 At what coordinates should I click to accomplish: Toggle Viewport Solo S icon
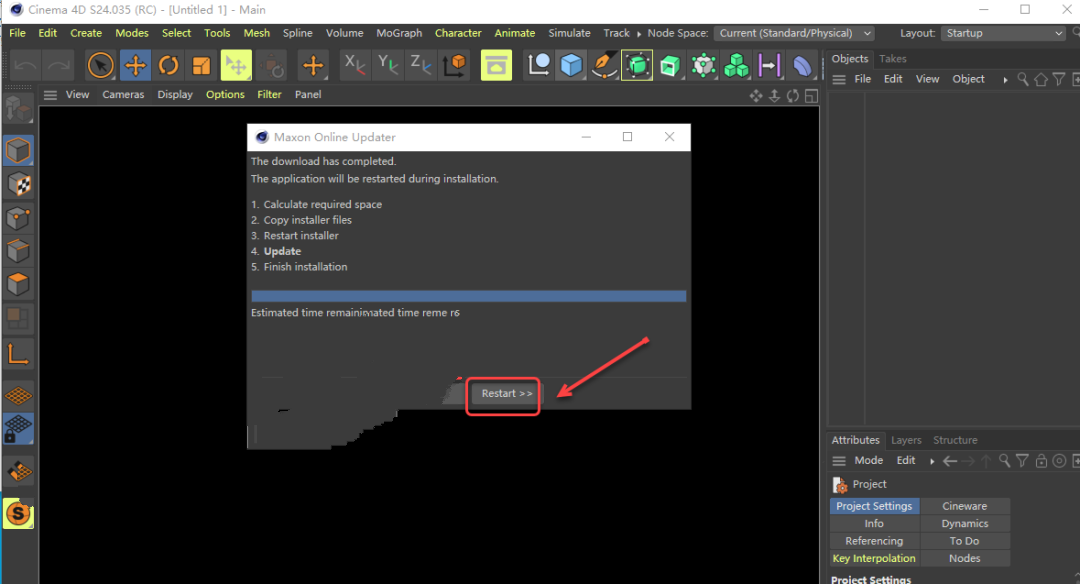click(x=18, y=514)
